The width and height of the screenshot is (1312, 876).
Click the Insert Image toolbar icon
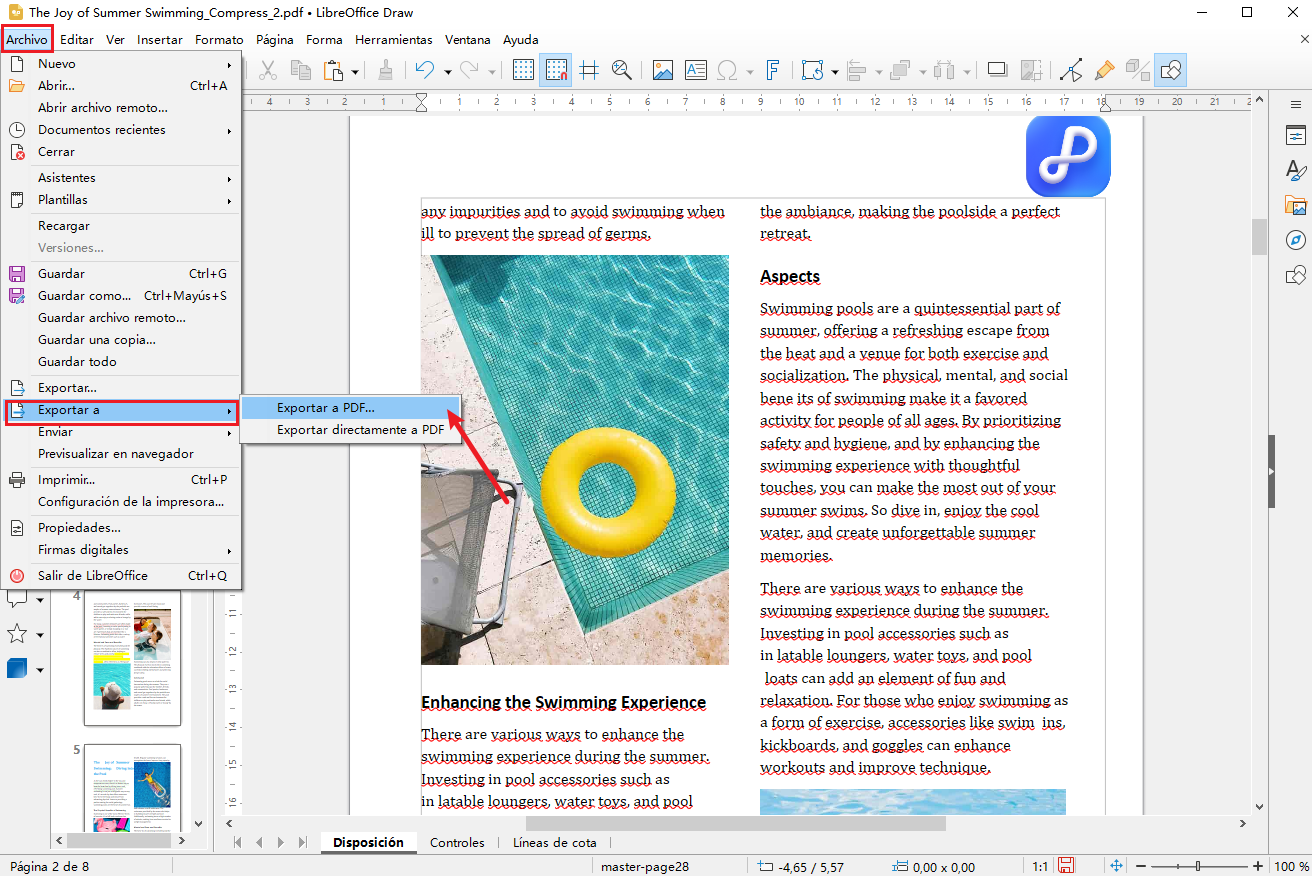[662, 70]
